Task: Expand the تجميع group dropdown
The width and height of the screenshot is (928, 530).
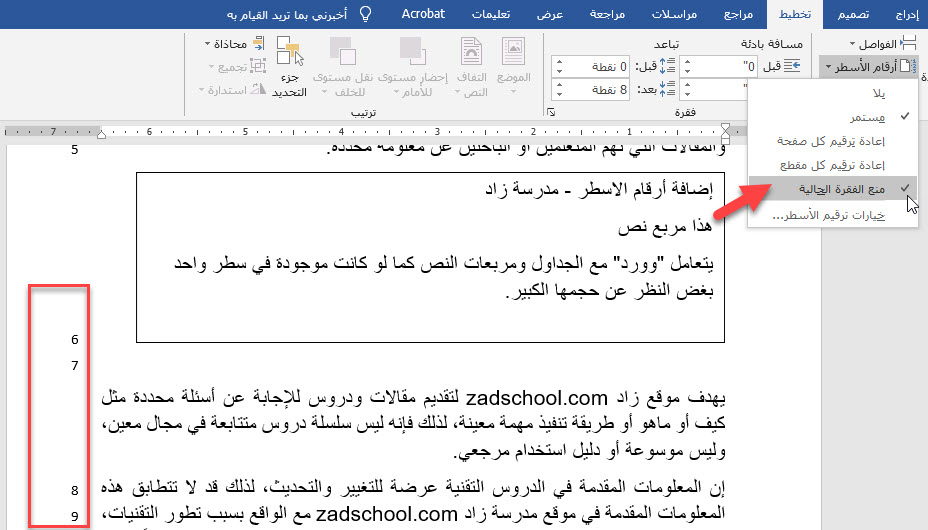Action: [x=211, y=67]
